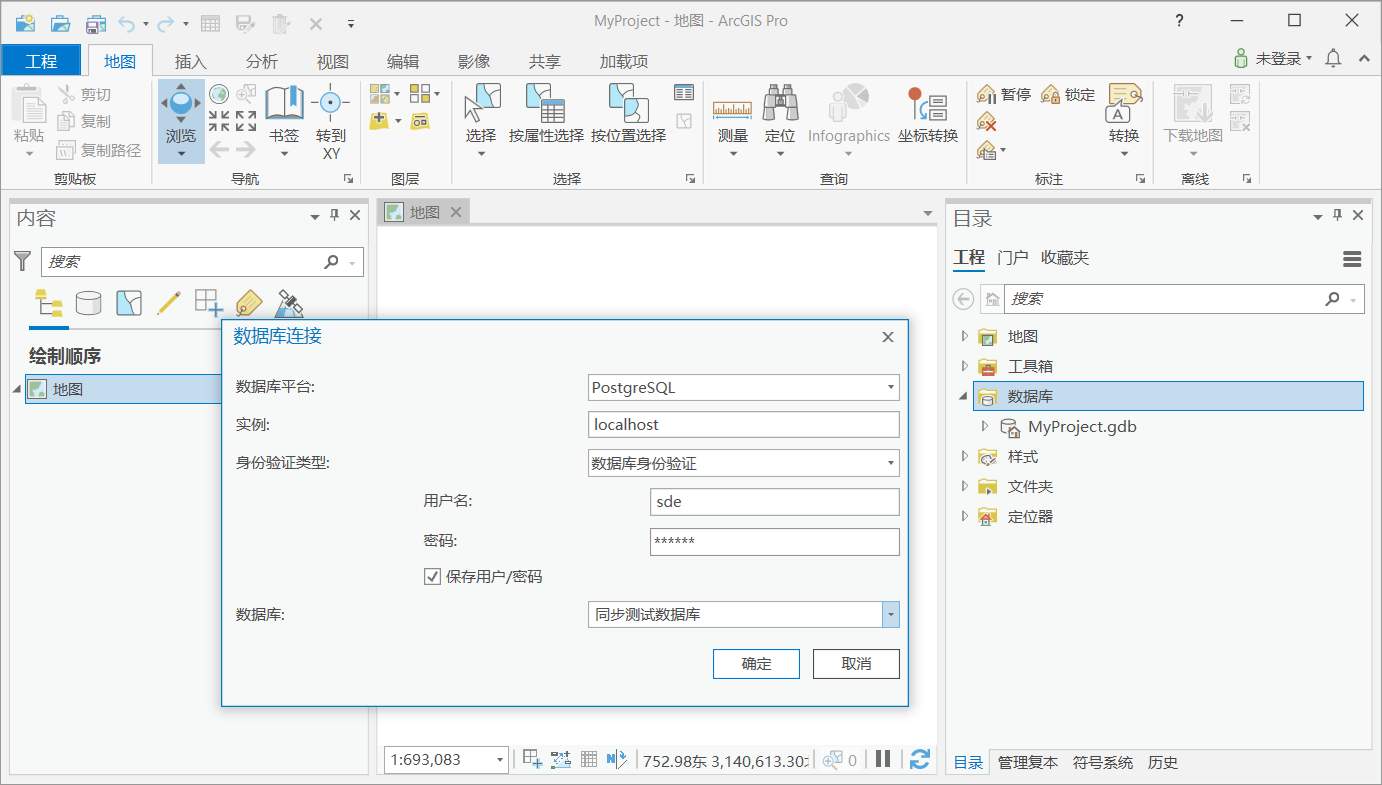Open Catalog pane hamburger menu

click(x=1352, y=259)
